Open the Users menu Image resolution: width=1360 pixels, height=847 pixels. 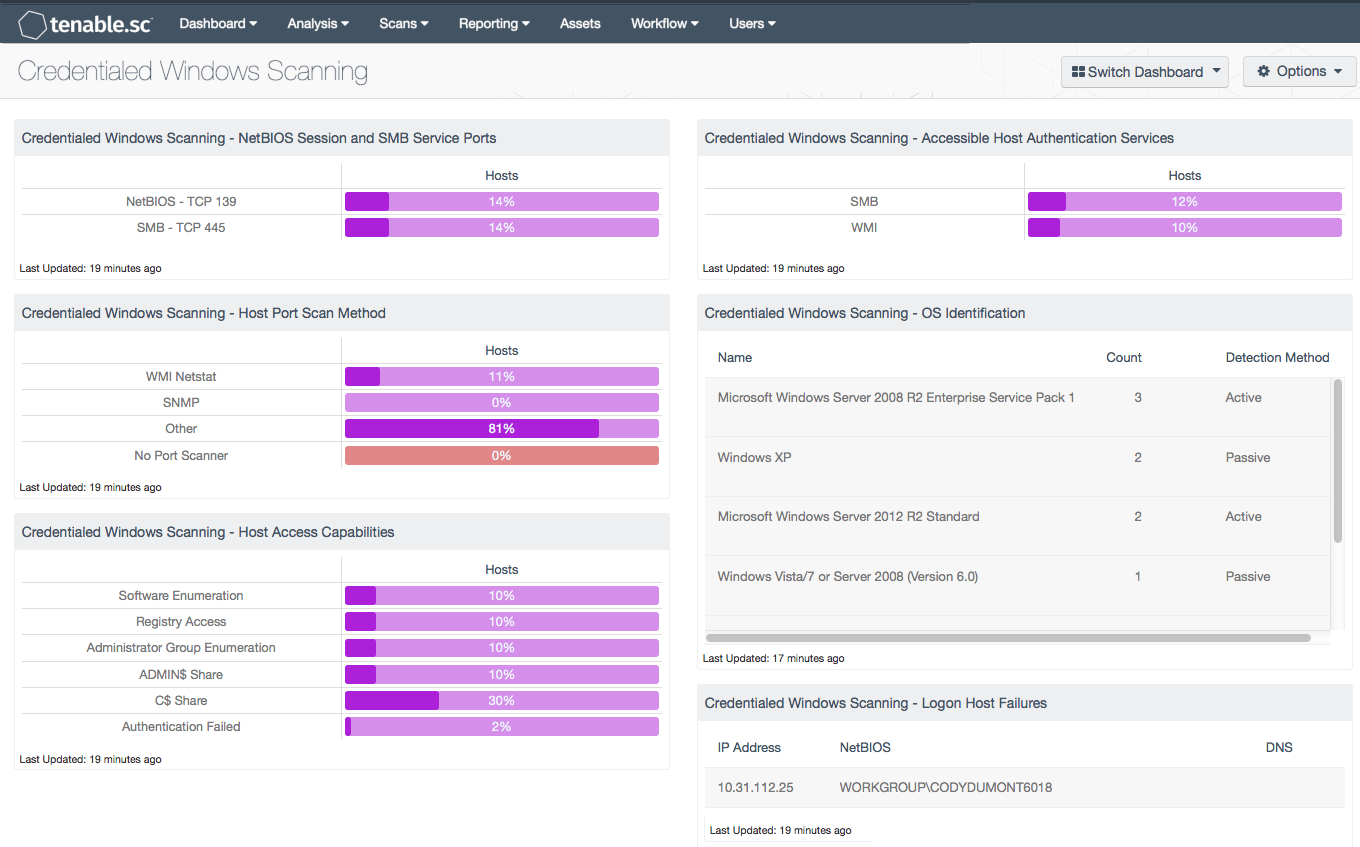pos(751,22)
